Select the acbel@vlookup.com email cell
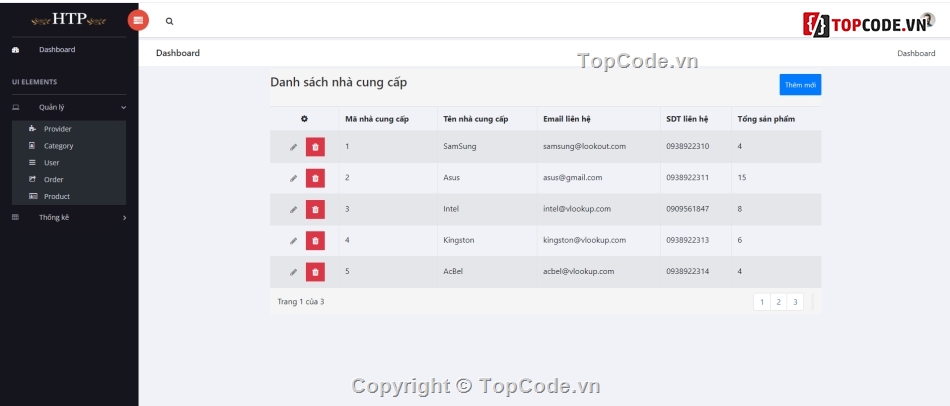Screen dimensions: 950x406 579,271
